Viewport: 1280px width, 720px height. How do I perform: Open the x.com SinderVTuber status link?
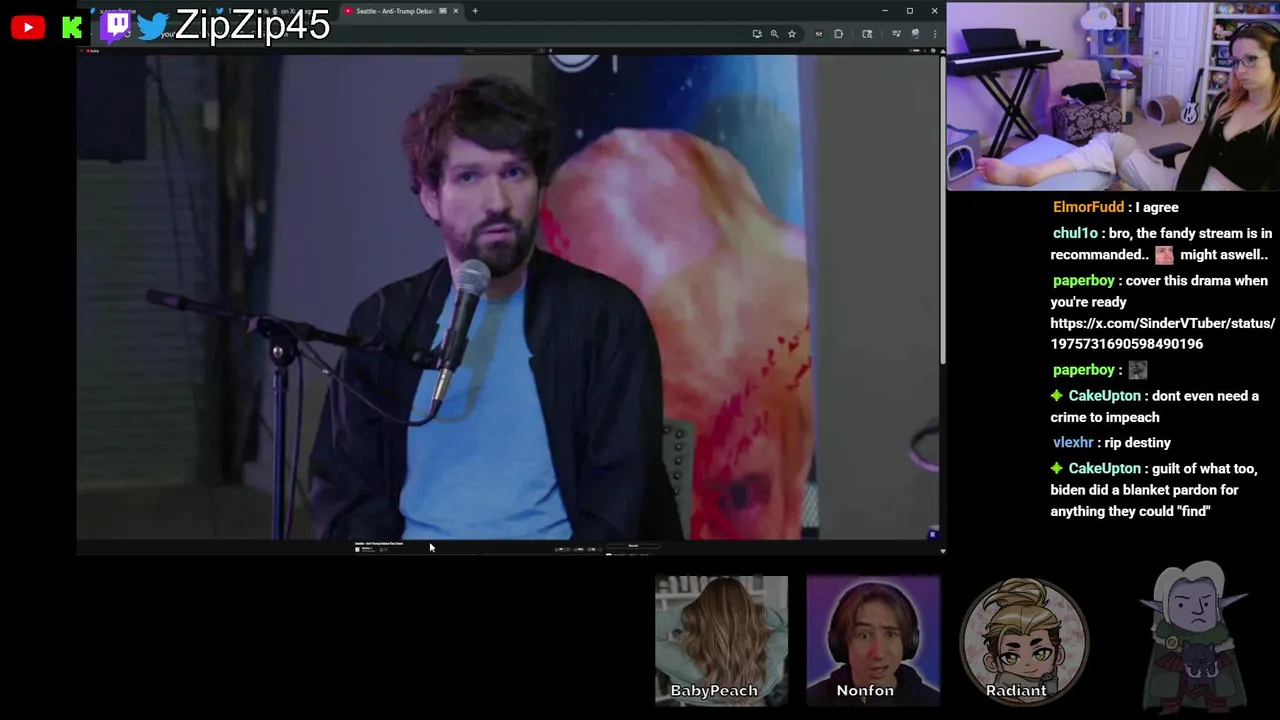point(1162,334)
